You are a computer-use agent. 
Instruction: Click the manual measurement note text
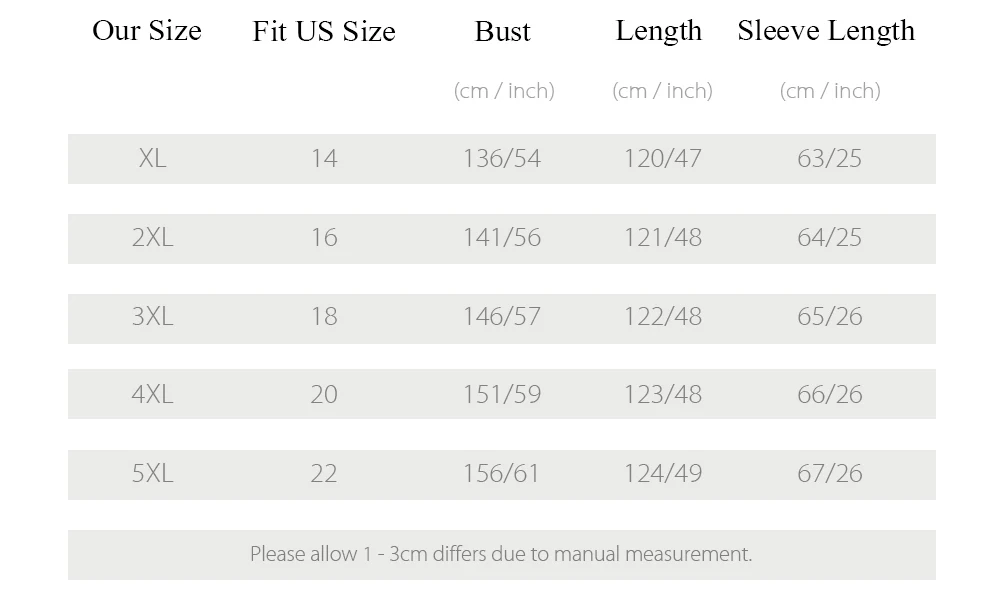point(501,554)
